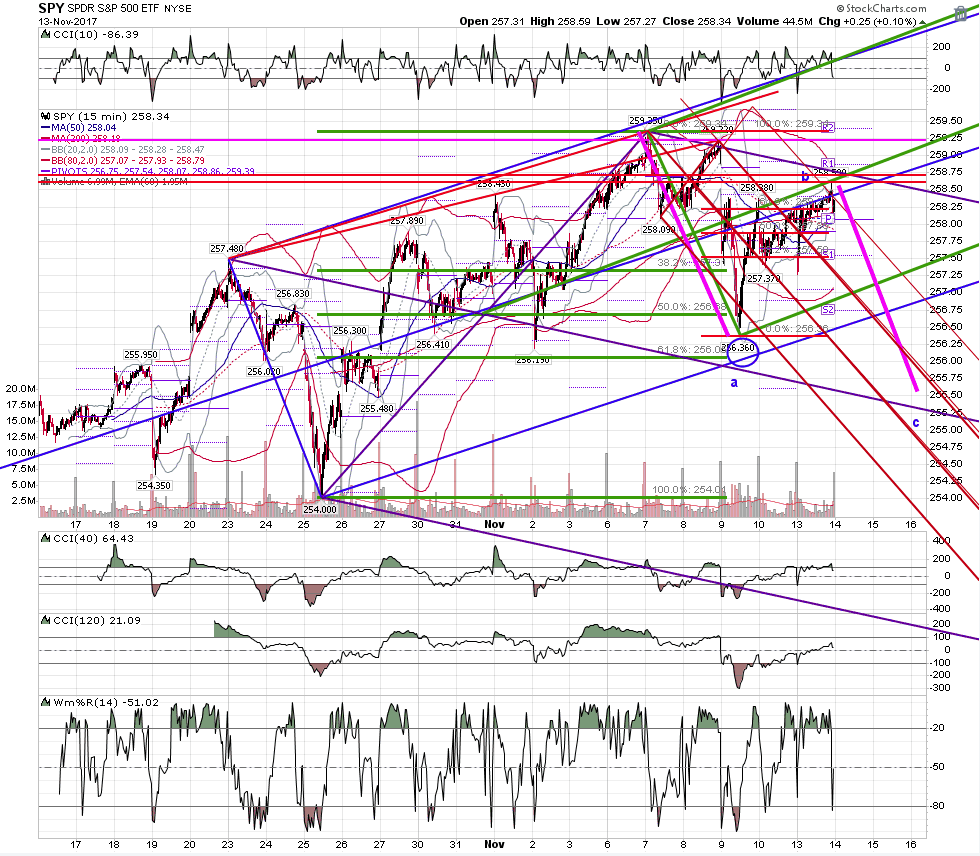
Task: Click the SPY ticker symbol in the header
Action: point(51,8)
